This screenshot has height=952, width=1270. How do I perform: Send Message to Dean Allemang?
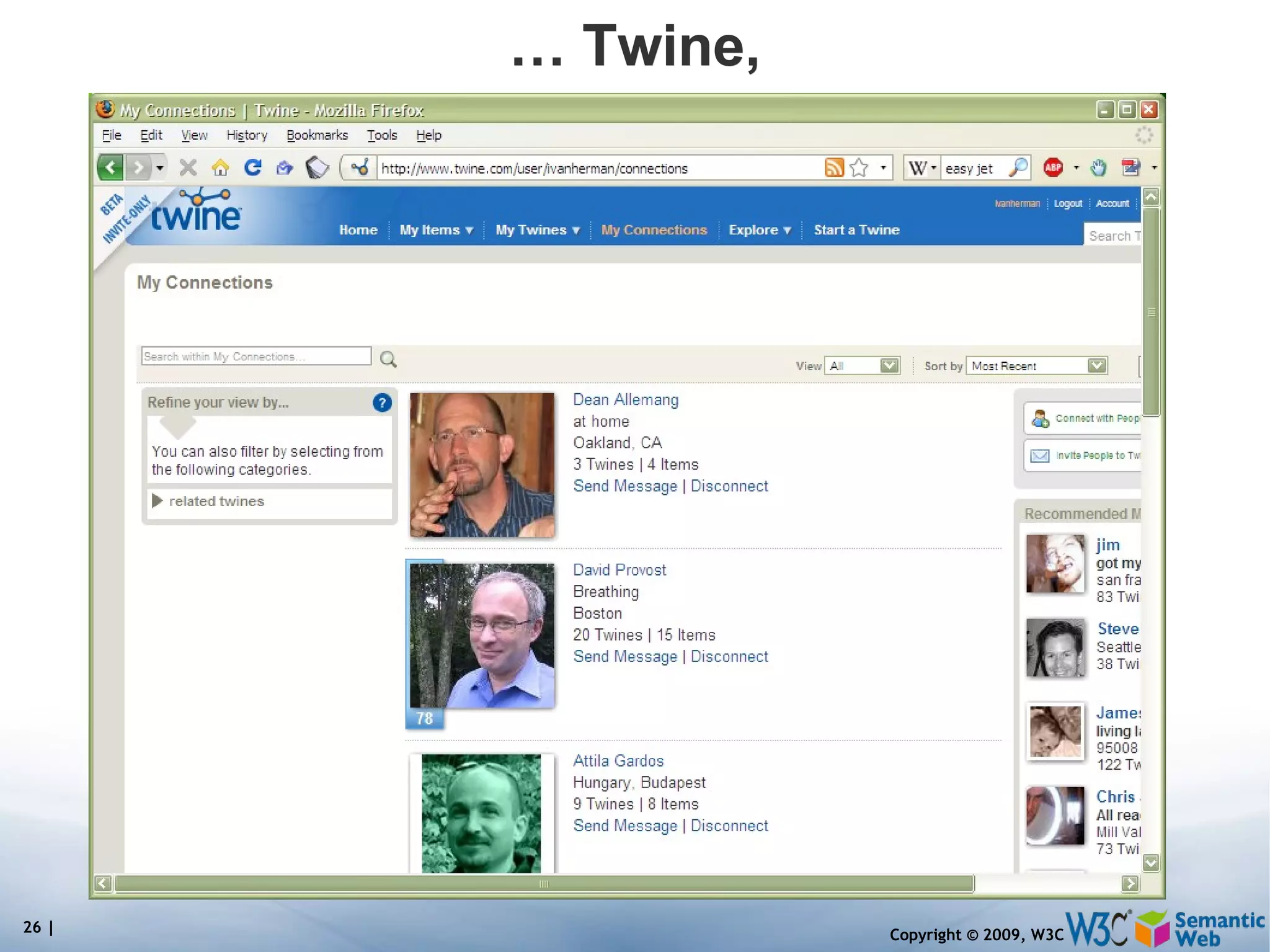pyautogui.click(x=625, y=486)
